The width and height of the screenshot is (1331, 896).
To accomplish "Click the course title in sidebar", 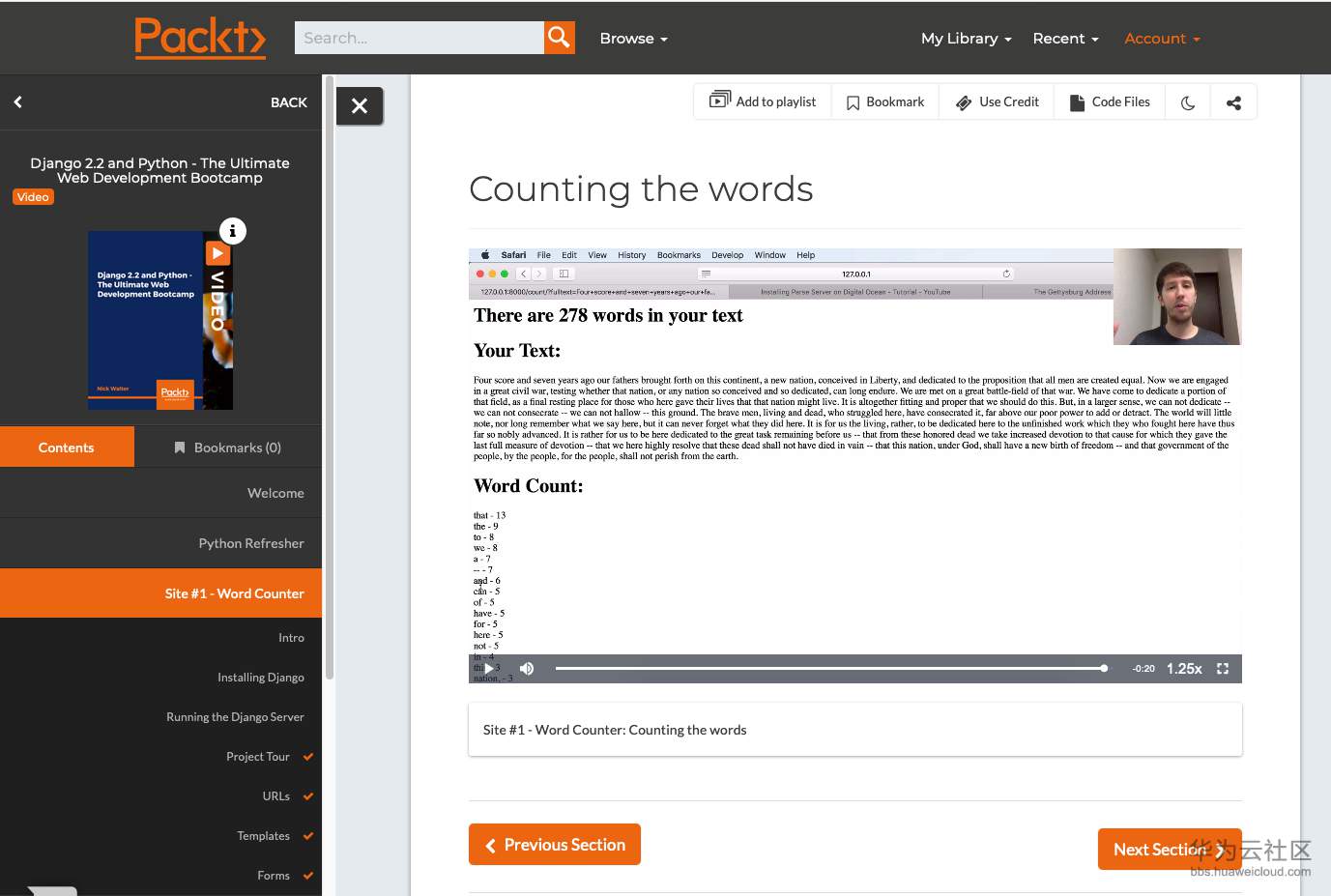I will tap(159, 170).
